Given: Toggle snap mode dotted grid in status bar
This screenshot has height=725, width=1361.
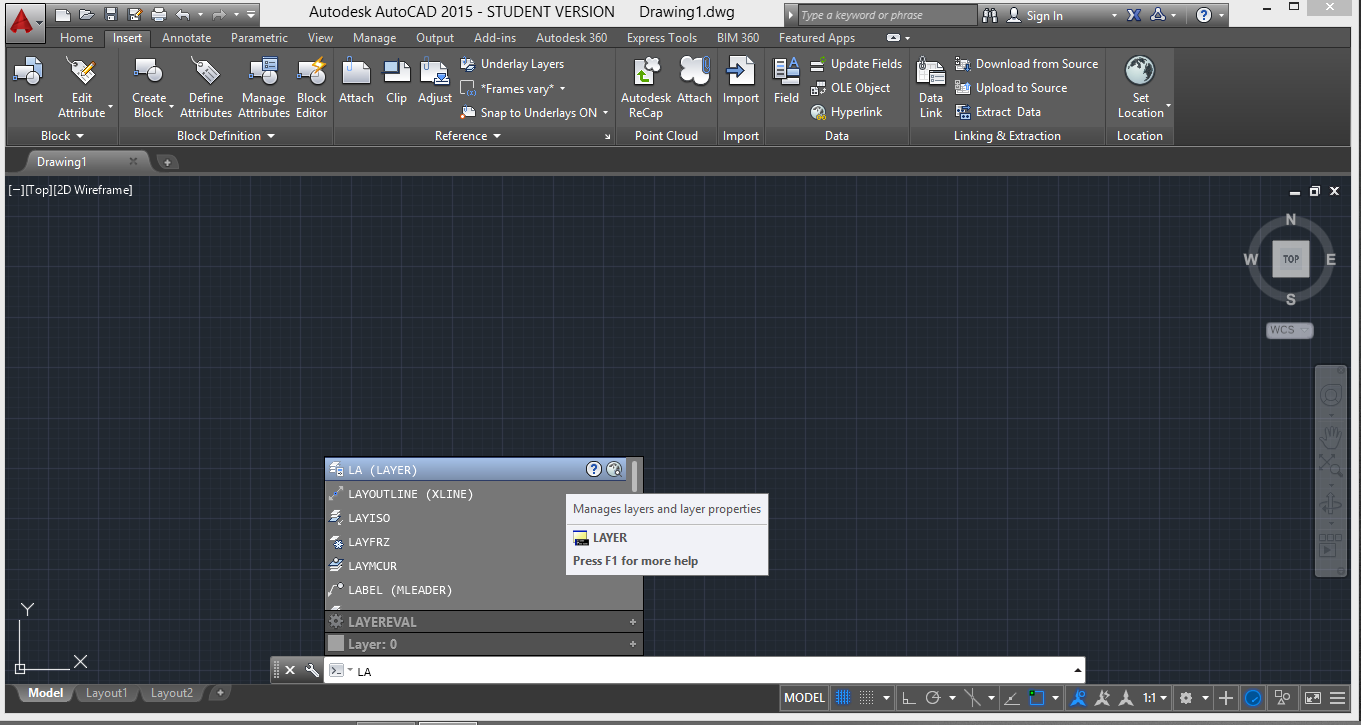Looking at the screenshot, I should (867, 698).
